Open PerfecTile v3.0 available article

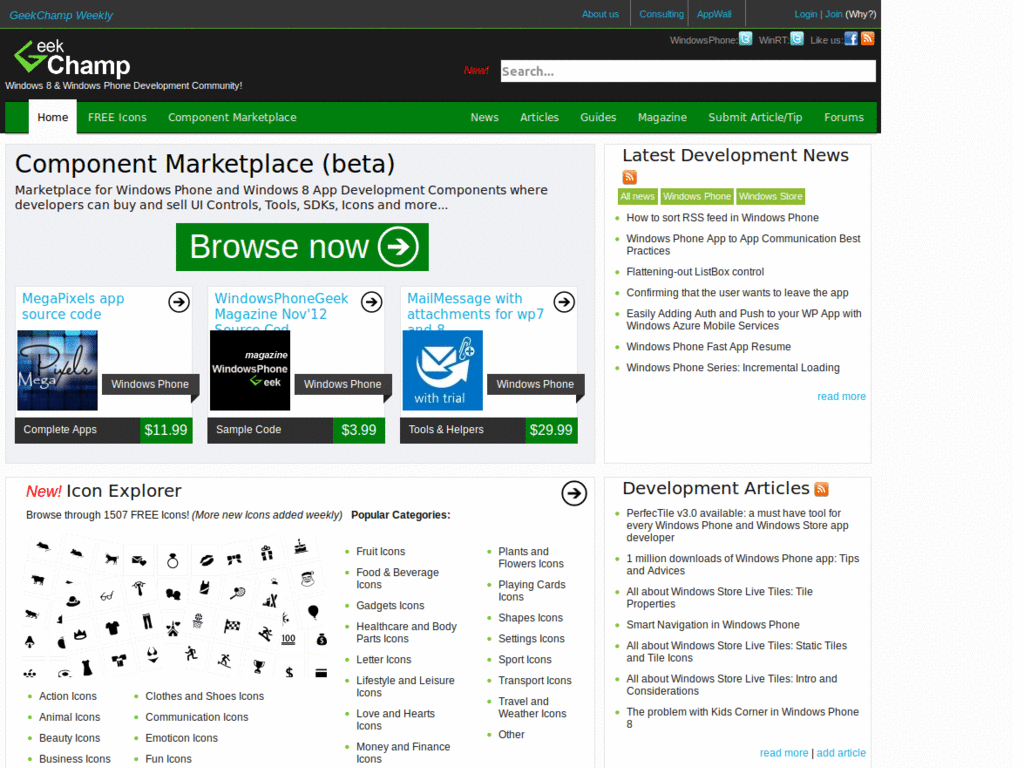pos(737,525)
